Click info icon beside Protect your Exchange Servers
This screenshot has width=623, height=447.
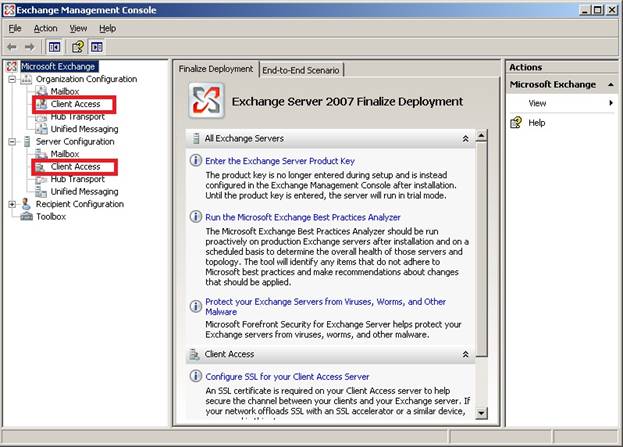(x=195, y=306)
